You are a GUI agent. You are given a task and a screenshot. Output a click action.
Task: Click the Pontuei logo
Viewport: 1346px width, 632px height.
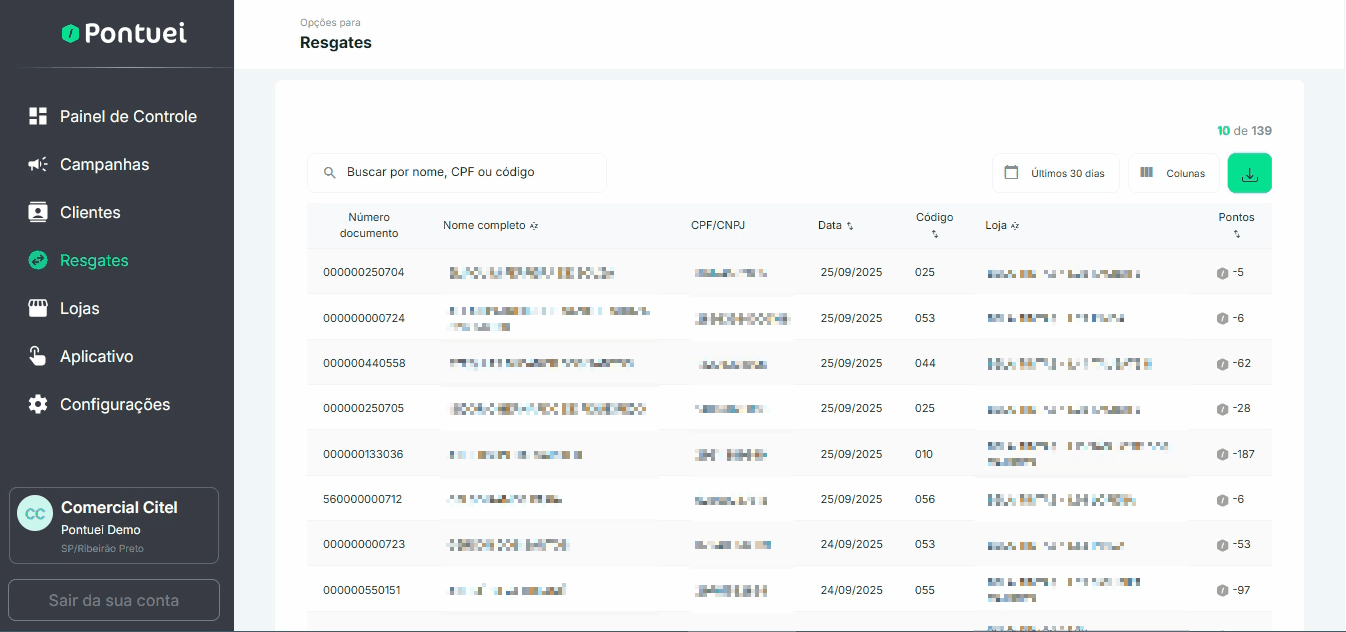(124, 33)
